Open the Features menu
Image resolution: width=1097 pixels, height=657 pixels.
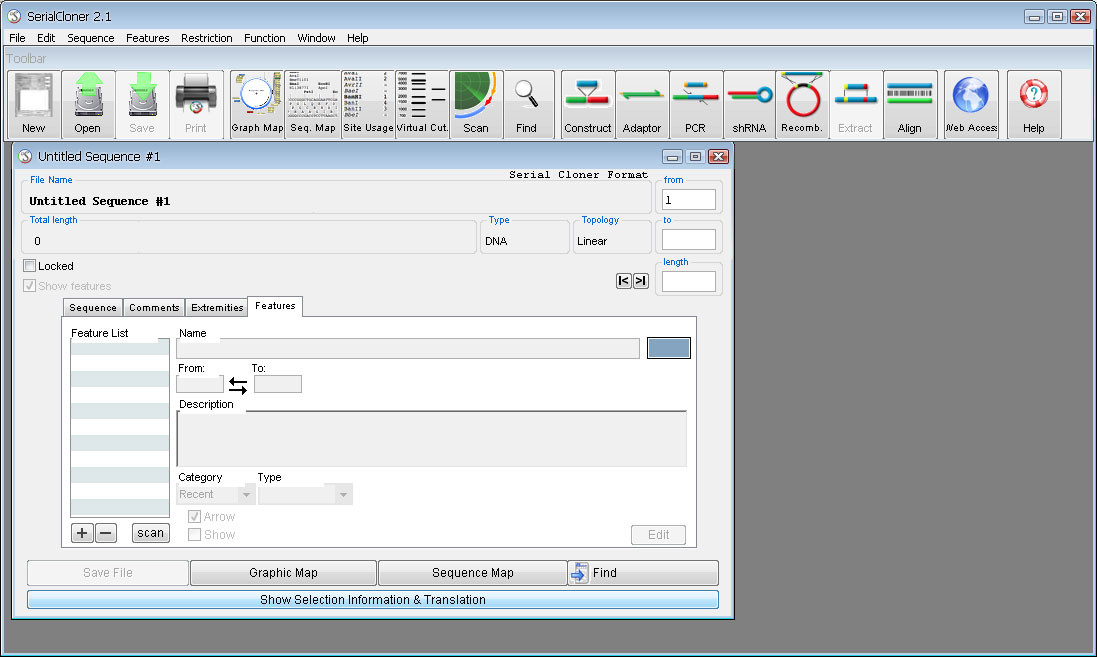[148, 38]
